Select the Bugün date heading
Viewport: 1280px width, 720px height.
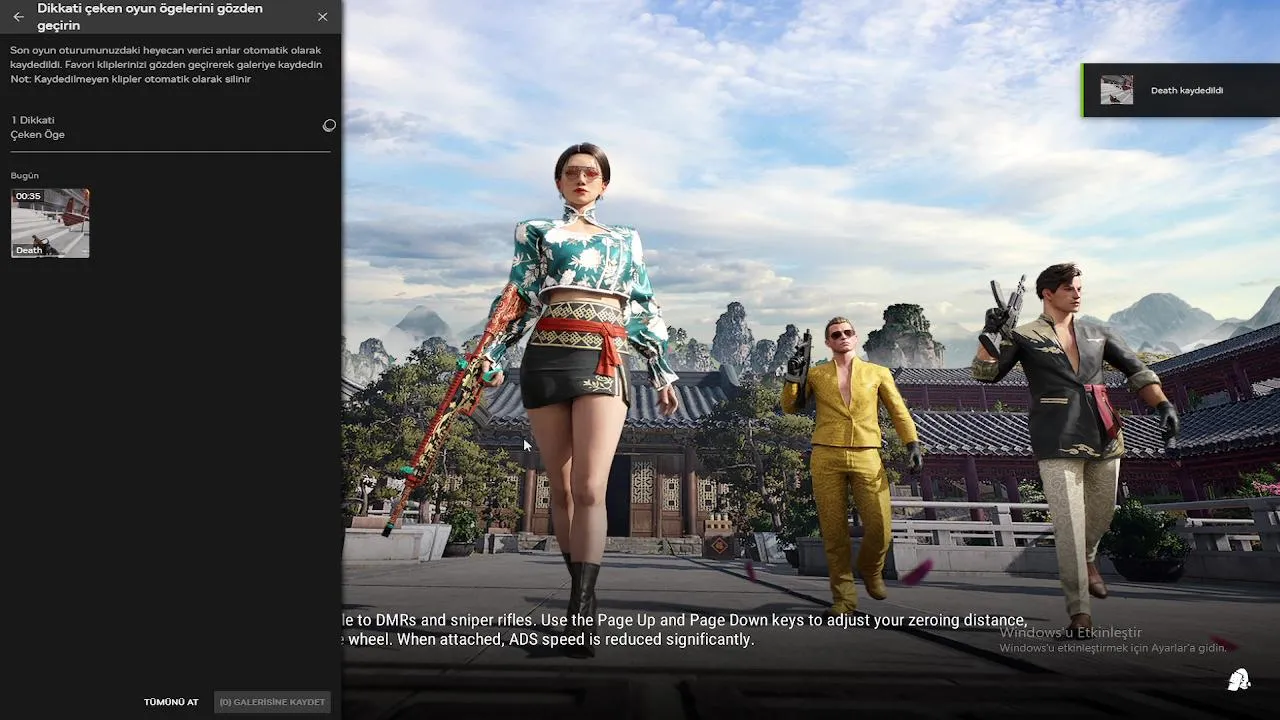(x=25, y=176)
